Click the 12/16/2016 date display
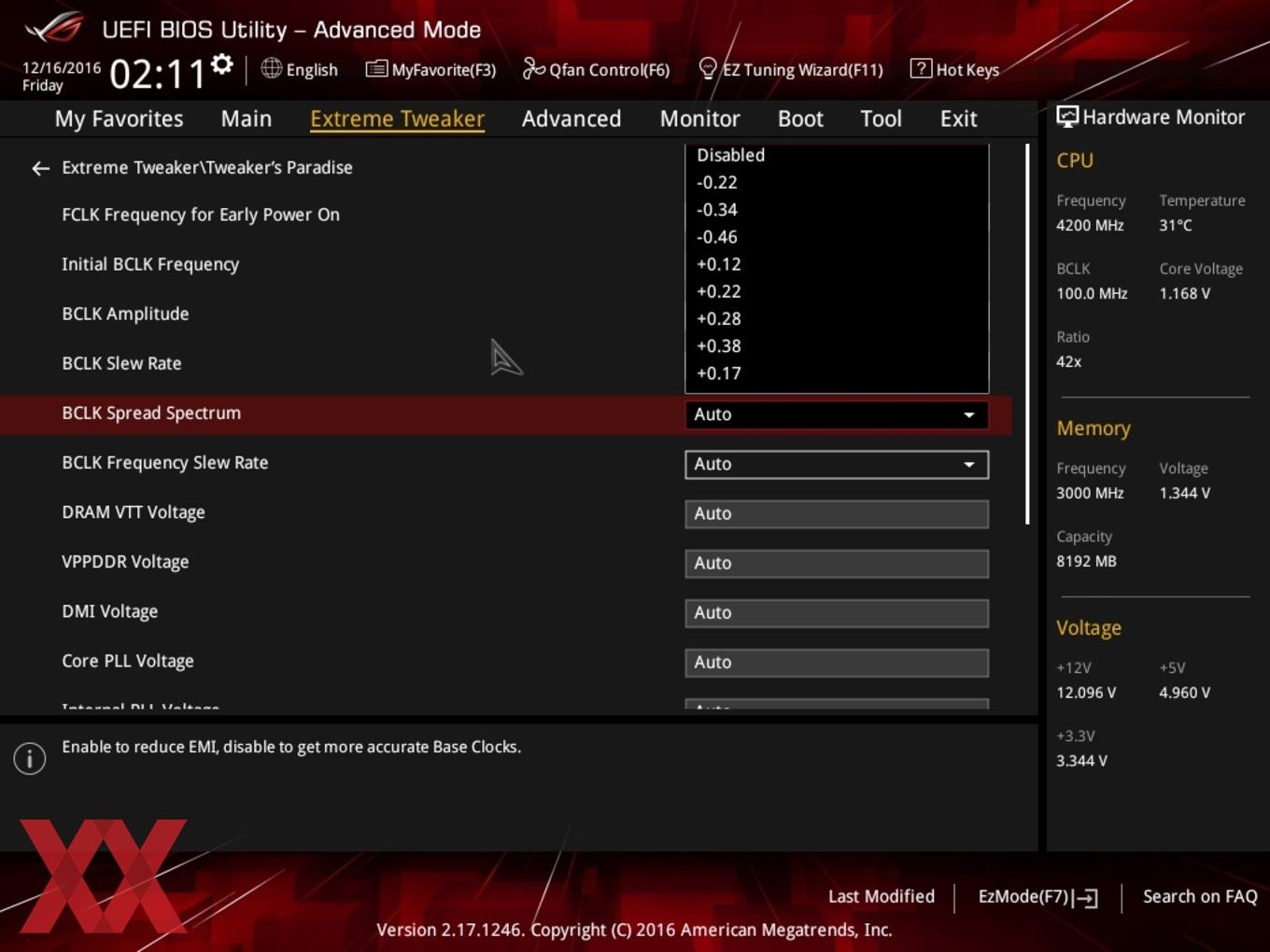The width and height of the screenshot is (1270, 952). (x=61, y=67)
